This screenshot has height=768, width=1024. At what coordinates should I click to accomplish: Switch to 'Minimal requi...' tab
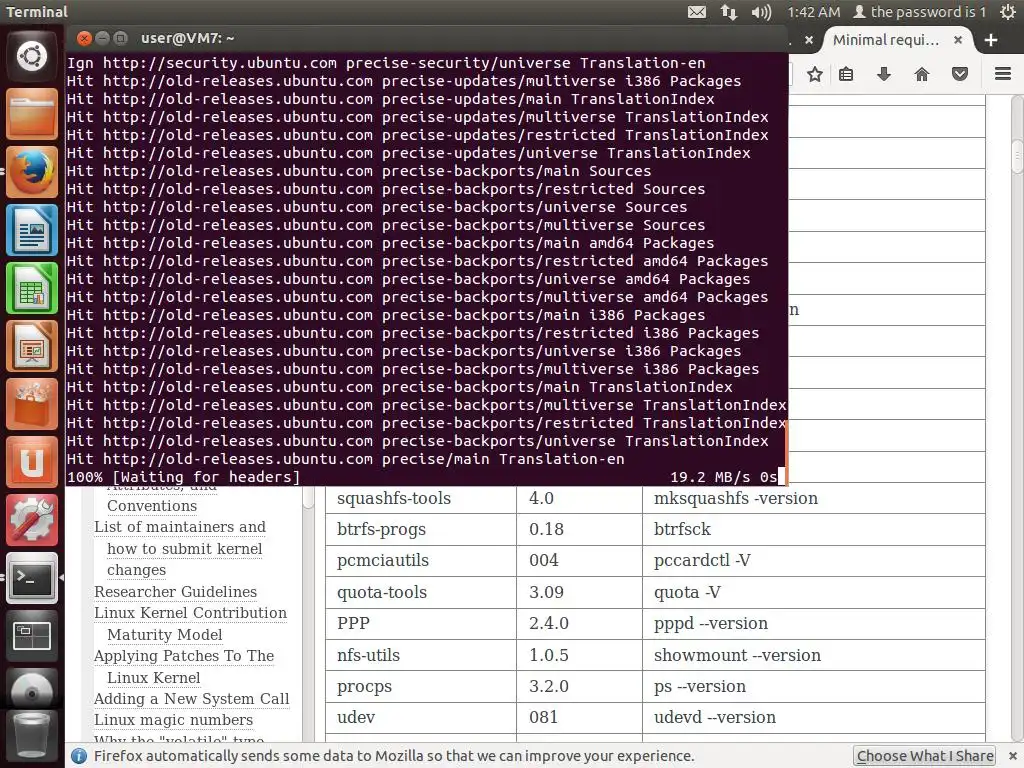coord(886,40)
